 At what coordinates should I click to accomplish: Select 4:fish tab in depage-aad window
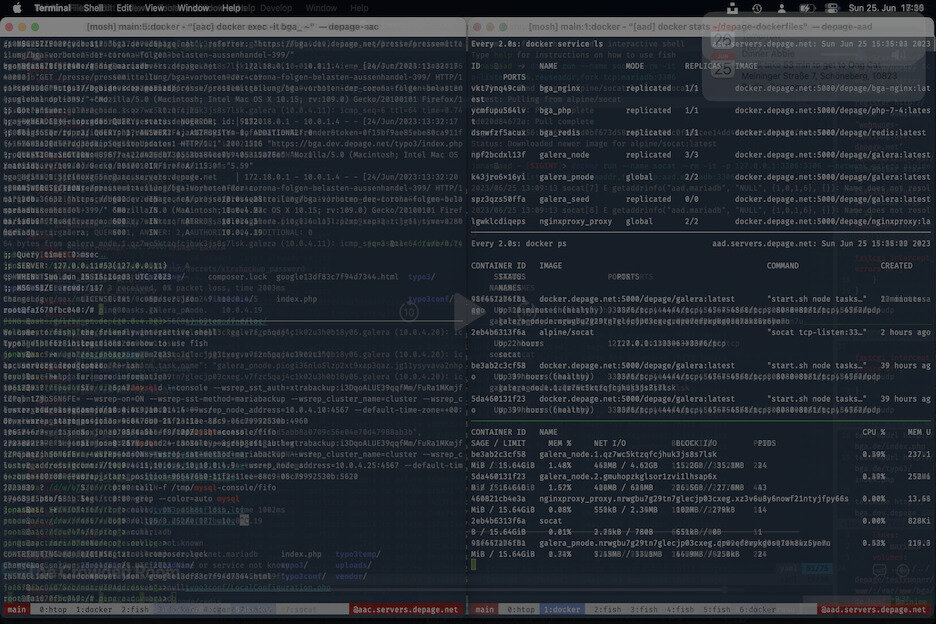pos(681,610)
